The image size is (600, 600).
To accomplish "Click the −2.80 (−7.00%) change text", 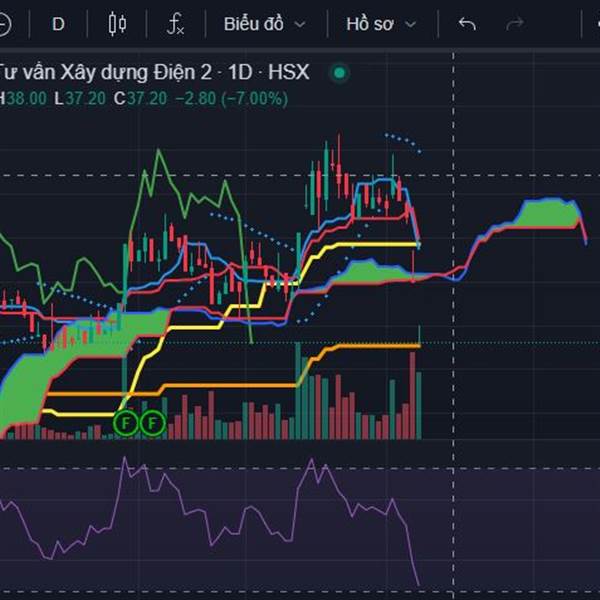I will click(x=232, y=99).
